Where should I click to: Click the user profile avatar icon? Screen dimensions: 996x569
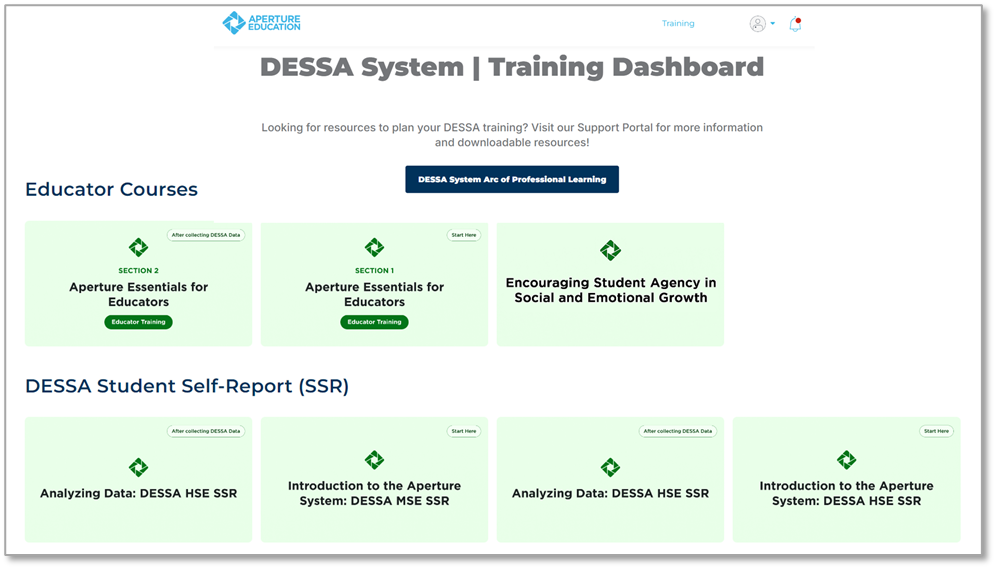(x=757, y=23)
